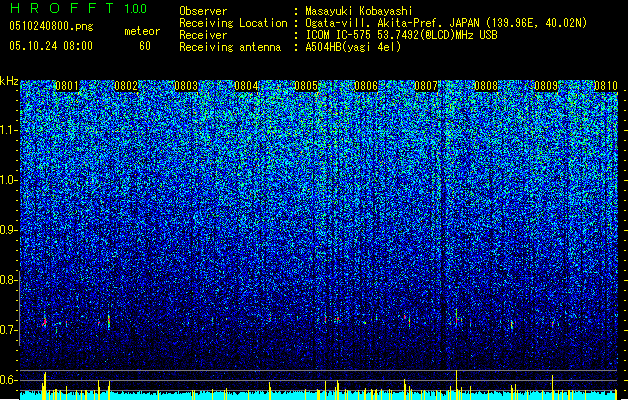Viewport: 629px width, 400px height.
Task: Click the kHz axis unit label
Action: 9,81
